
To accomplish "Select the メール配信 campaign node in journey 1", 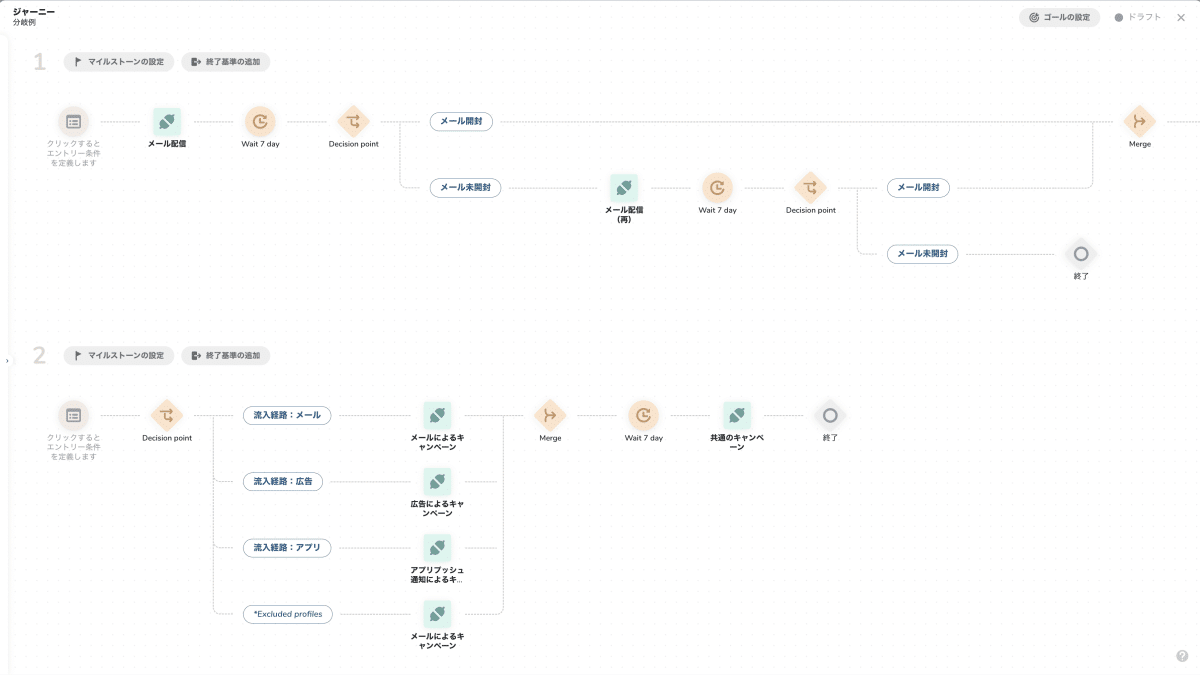I will [x=165, y=121].
